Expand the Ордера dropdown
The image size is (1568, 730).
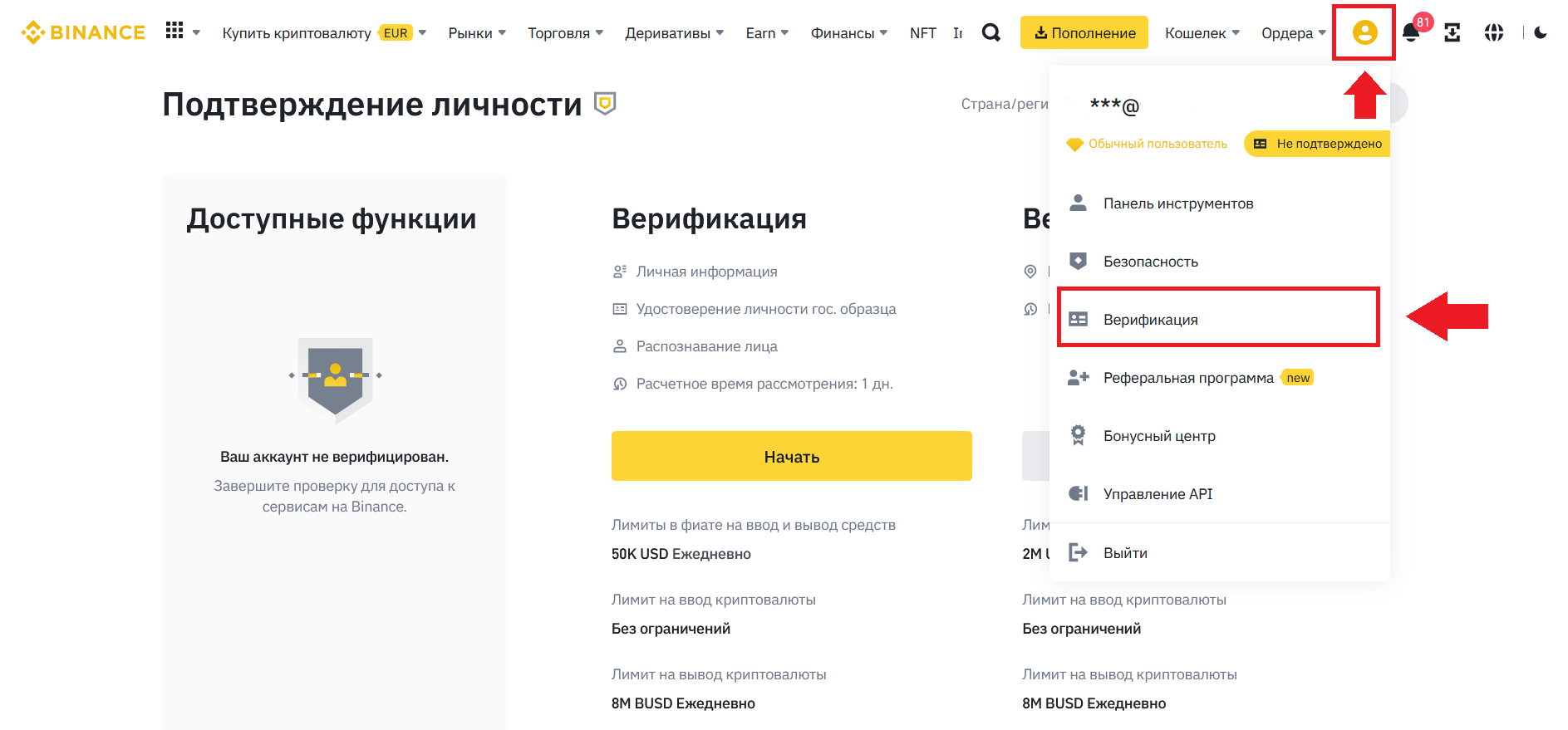click(1322, 32)
